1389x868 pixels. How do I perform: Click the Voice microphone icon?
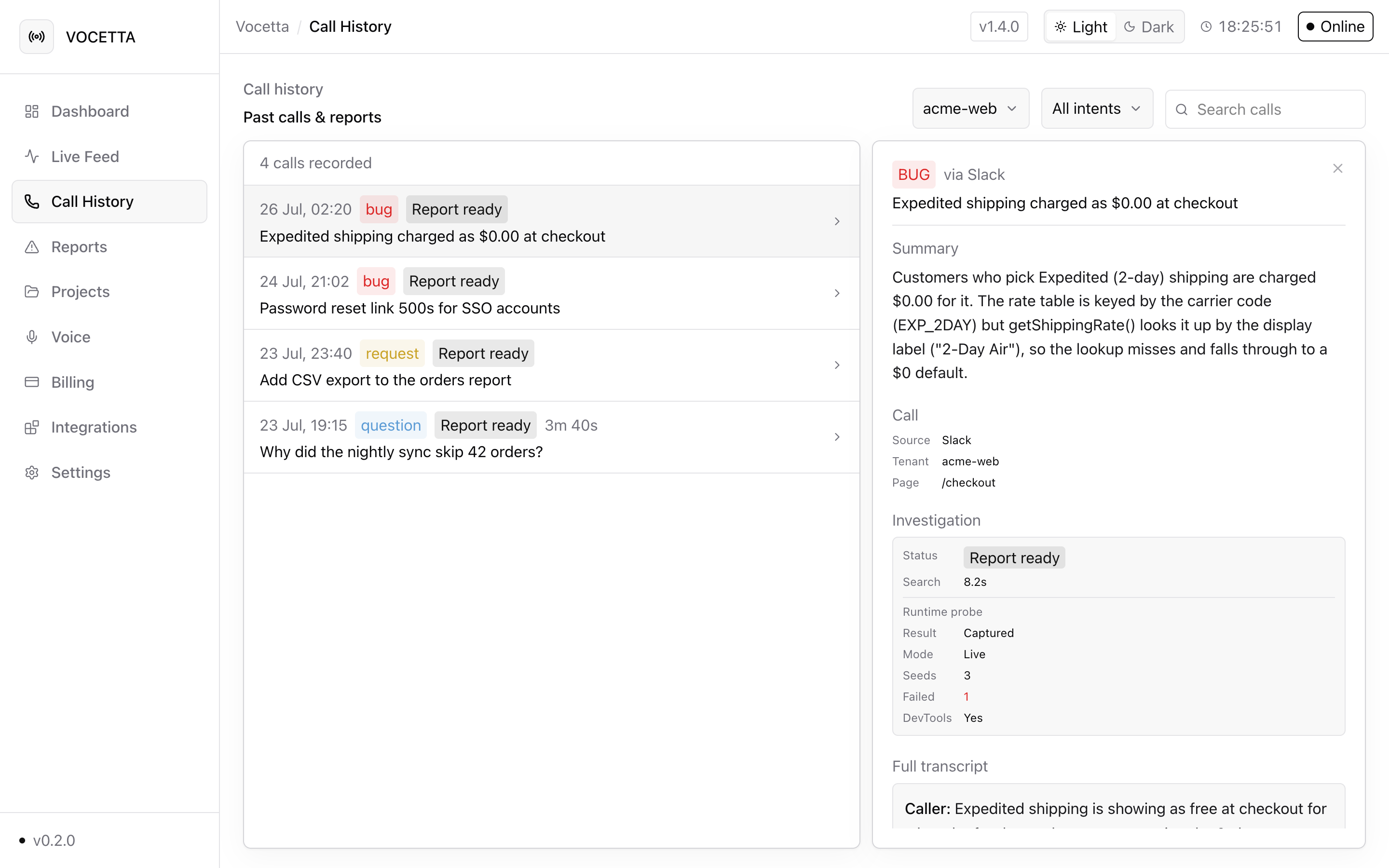tap(31, 337)
